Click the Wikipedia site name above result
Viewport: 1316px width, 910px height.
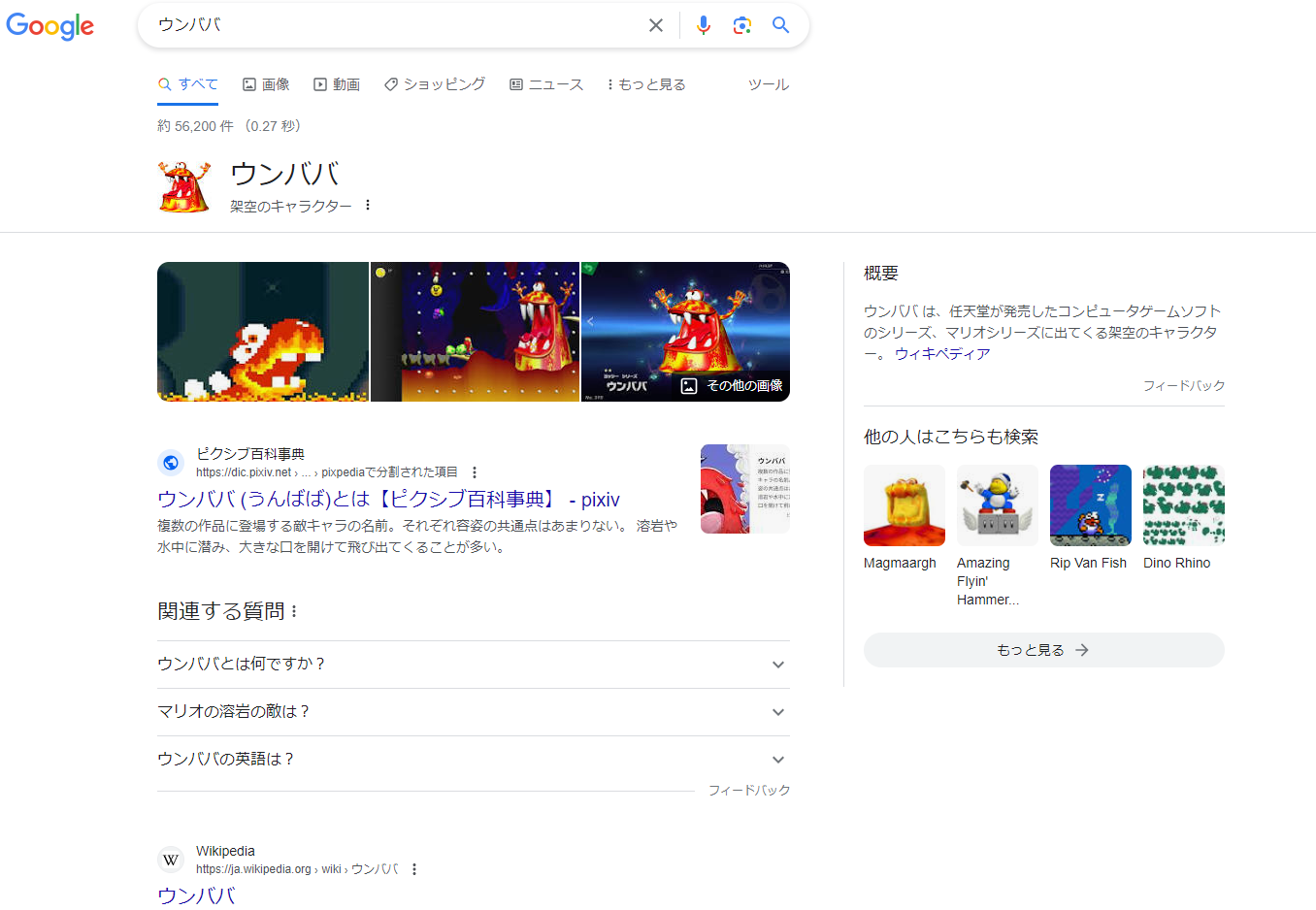click(x=225, y=851)
